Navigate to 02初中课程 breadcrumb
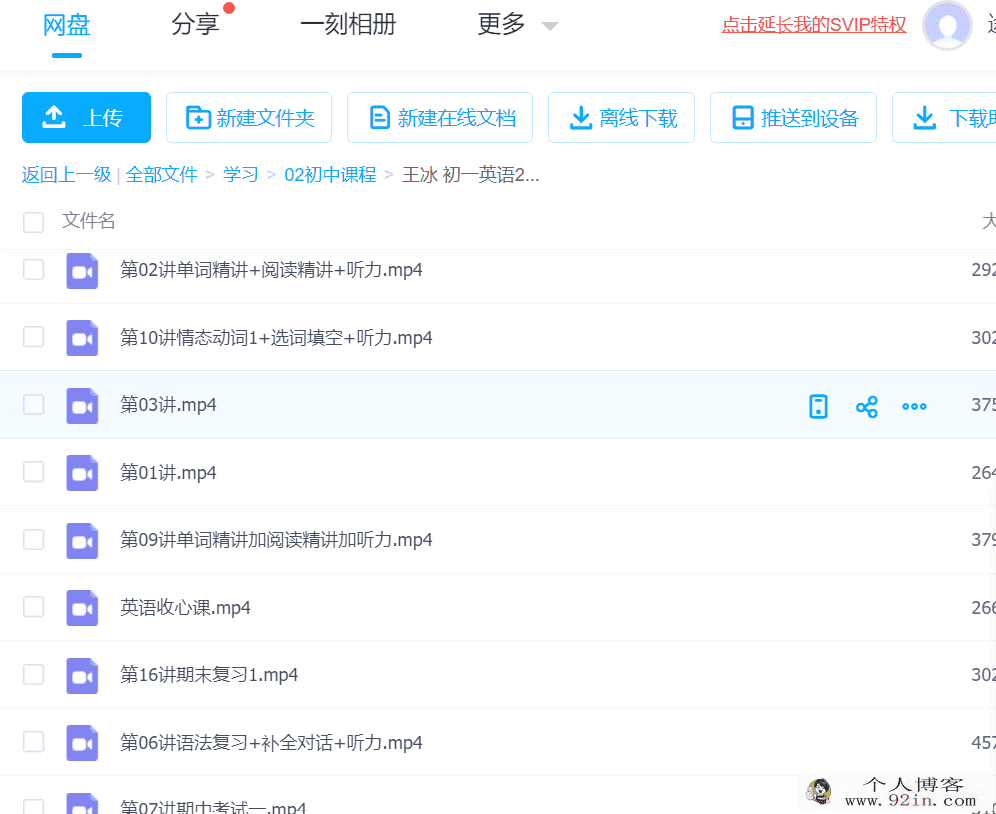Screen dimensions: 996x814 click(x=330, y=175)
